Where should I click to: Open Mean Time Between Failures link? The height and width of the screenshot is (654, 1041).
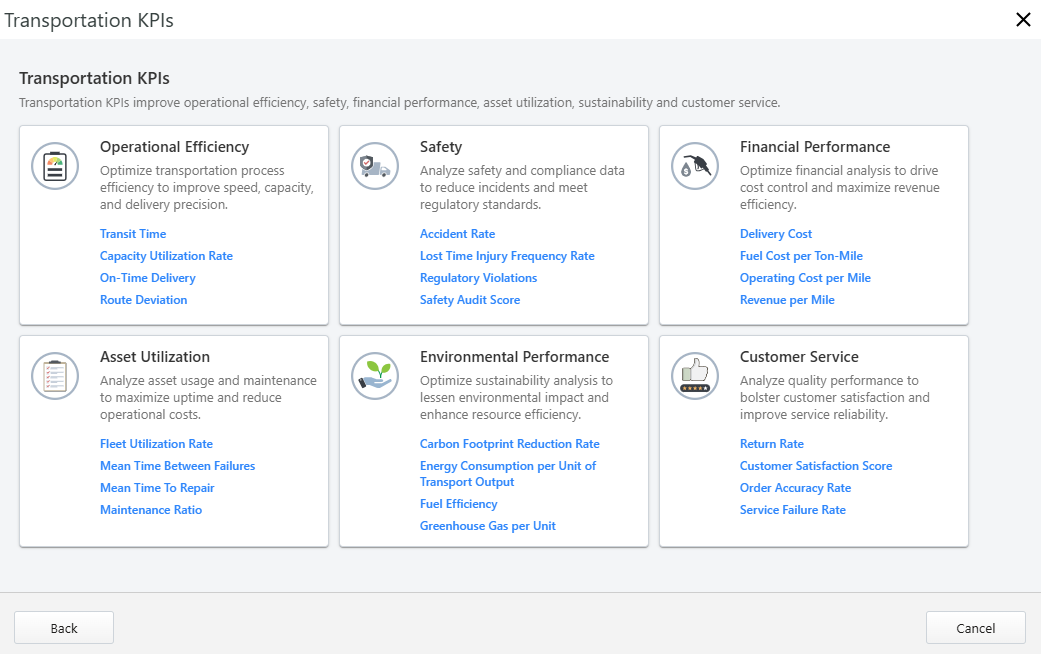tap(177, 466)
